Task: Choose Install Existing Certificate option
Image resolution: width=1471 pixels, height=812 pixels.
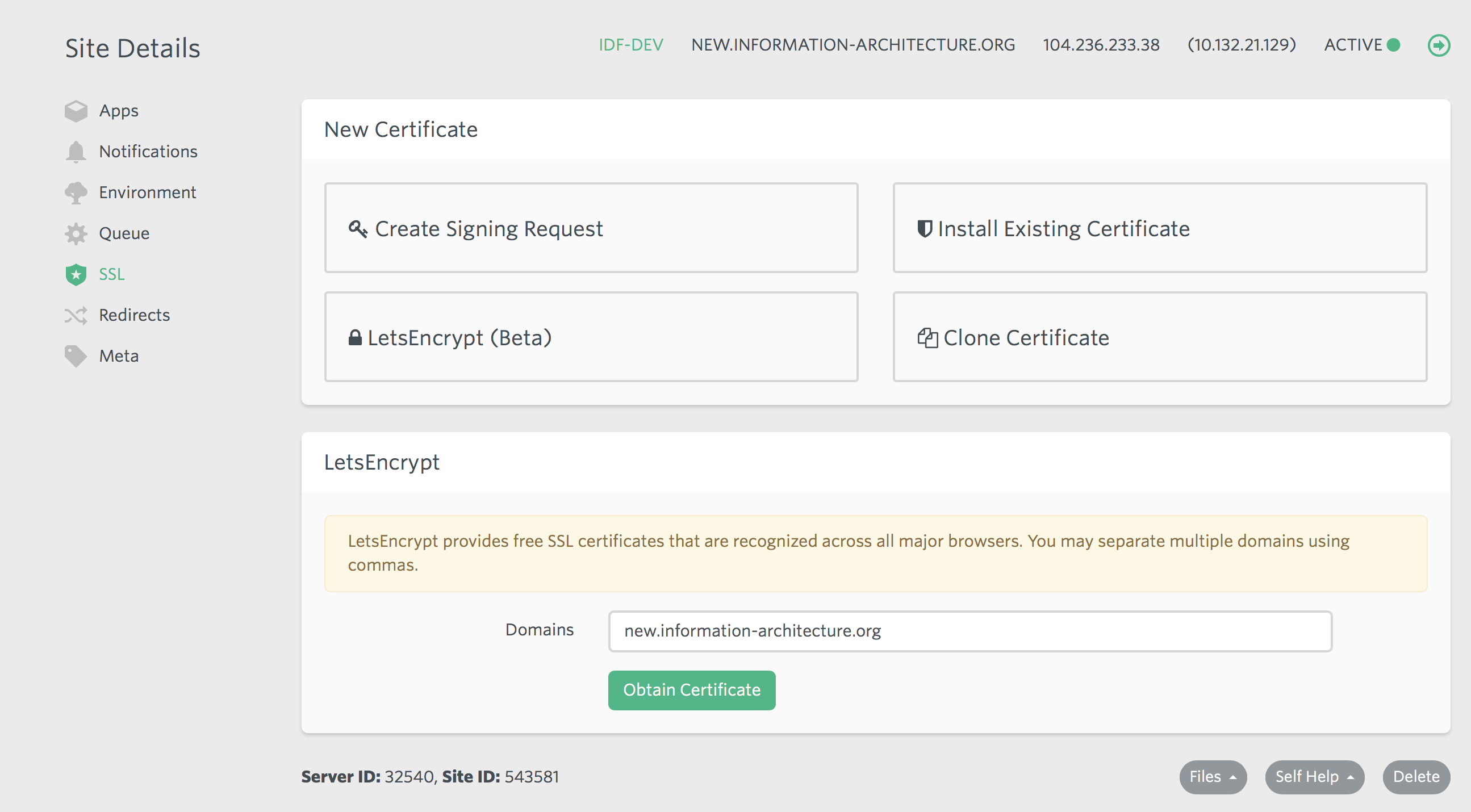Action: pos(1159,228)
